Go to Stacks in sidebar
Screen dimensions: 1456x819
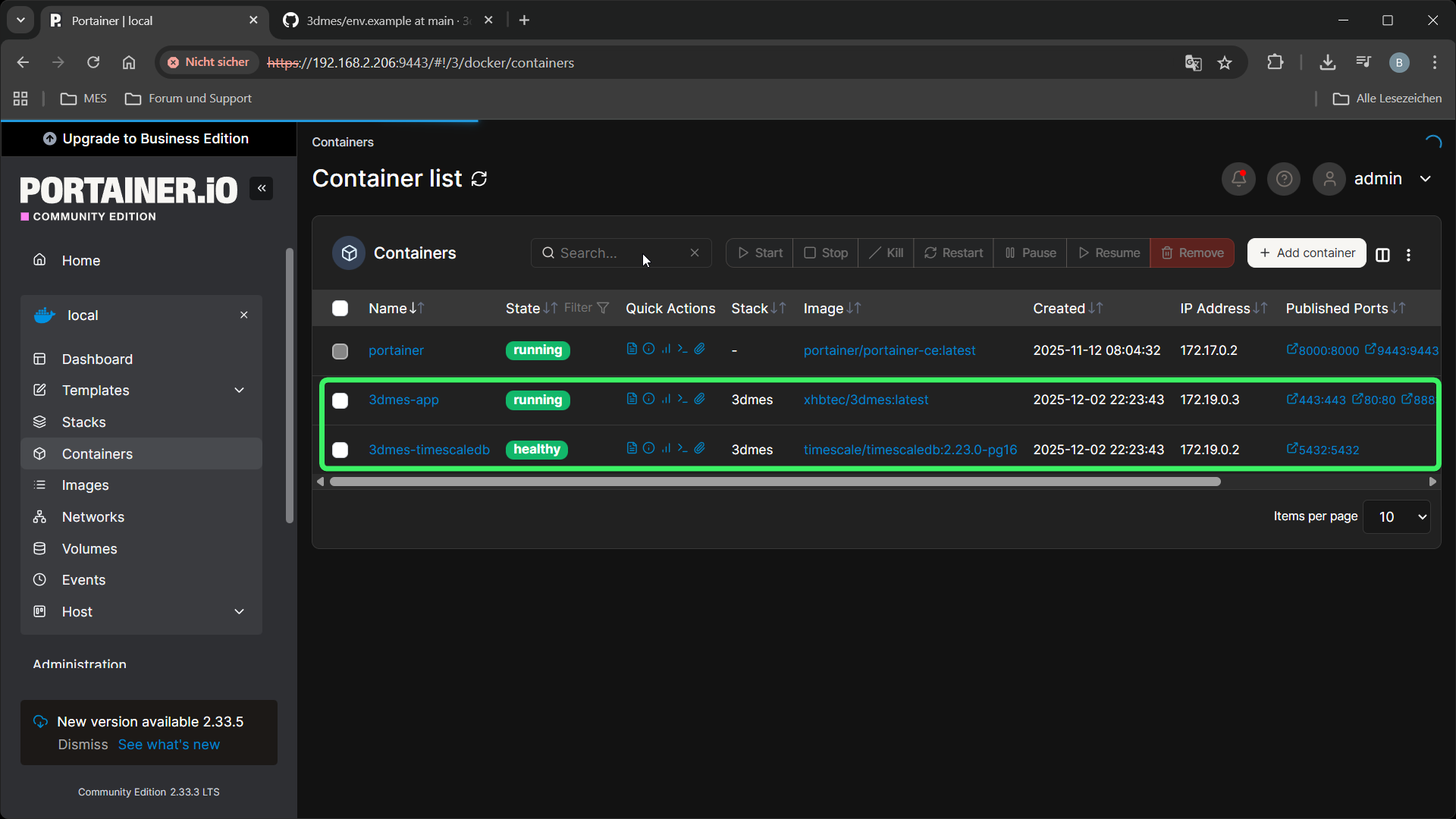pyautogui.click(x=83, y=422)
